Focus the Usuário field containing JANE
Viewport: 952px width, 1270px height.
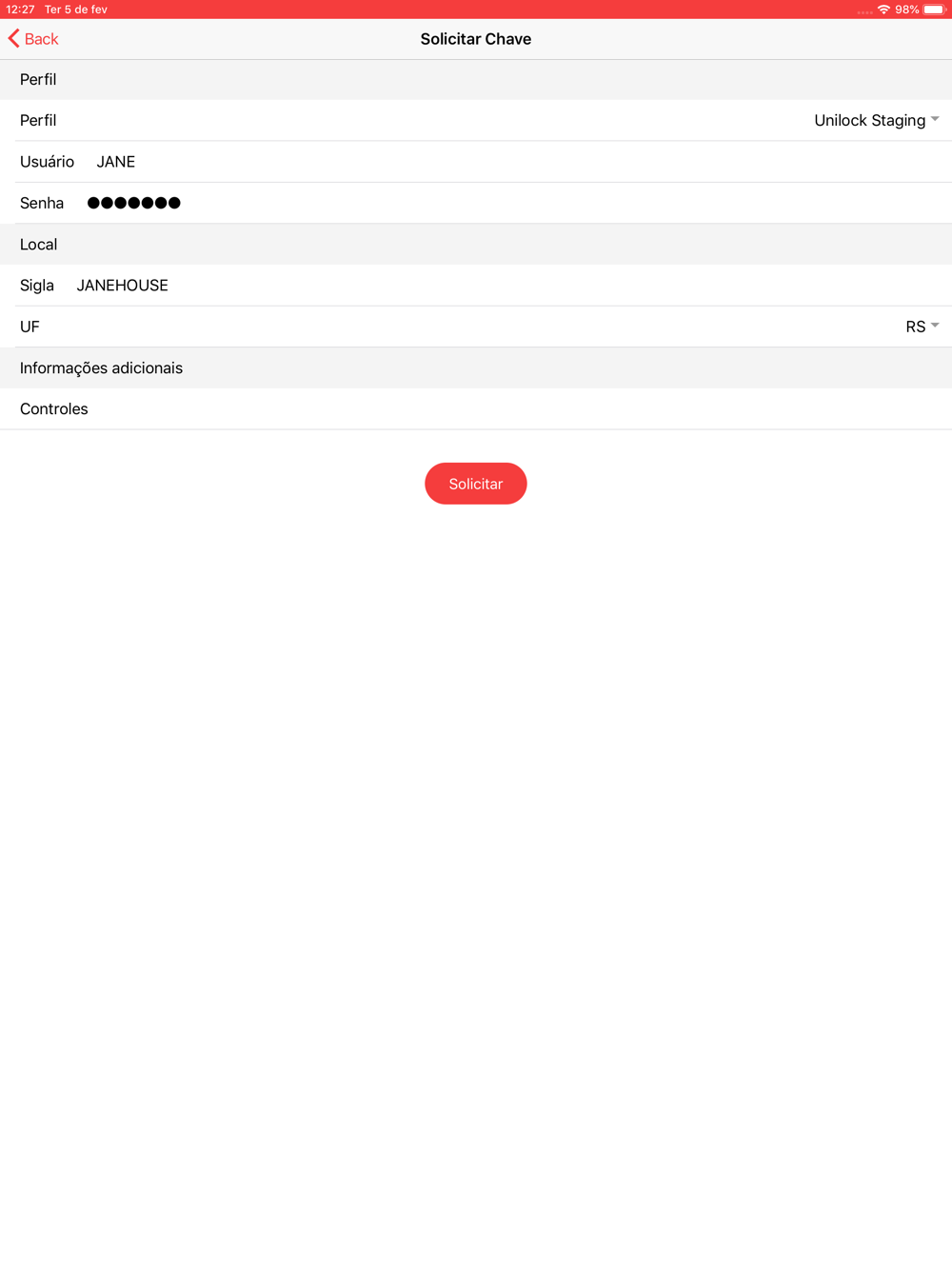(x=476, y=162)
